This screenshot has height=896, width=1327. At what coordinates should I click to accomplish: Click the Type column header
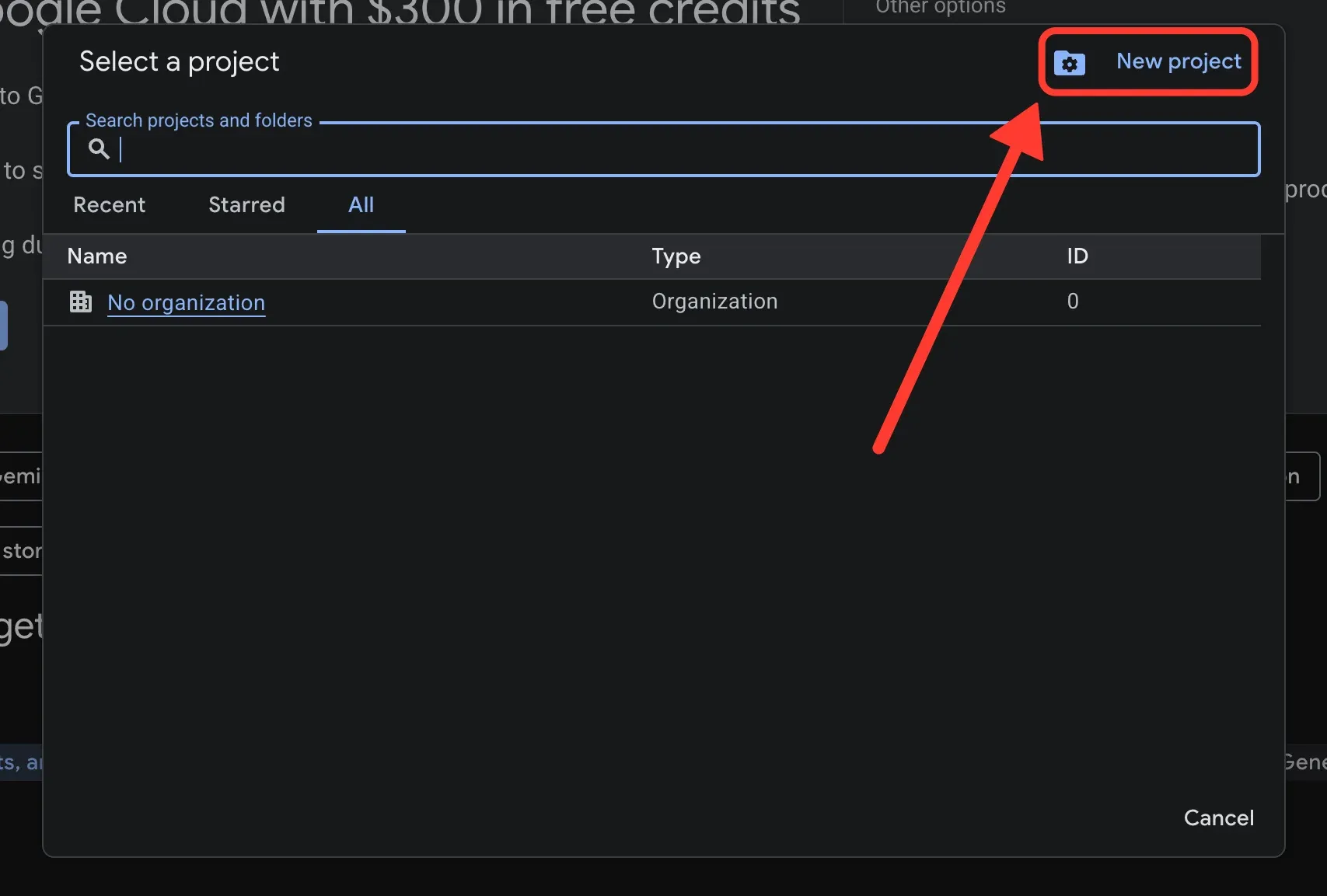point(676,256)
